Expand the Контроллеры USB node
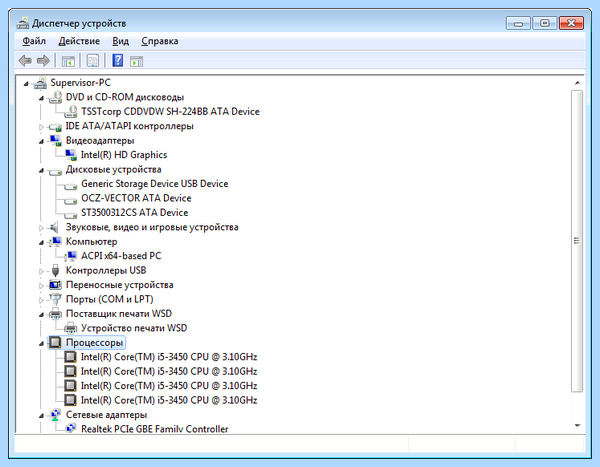This screenshot has height=467, width=600. pos(41,271)
